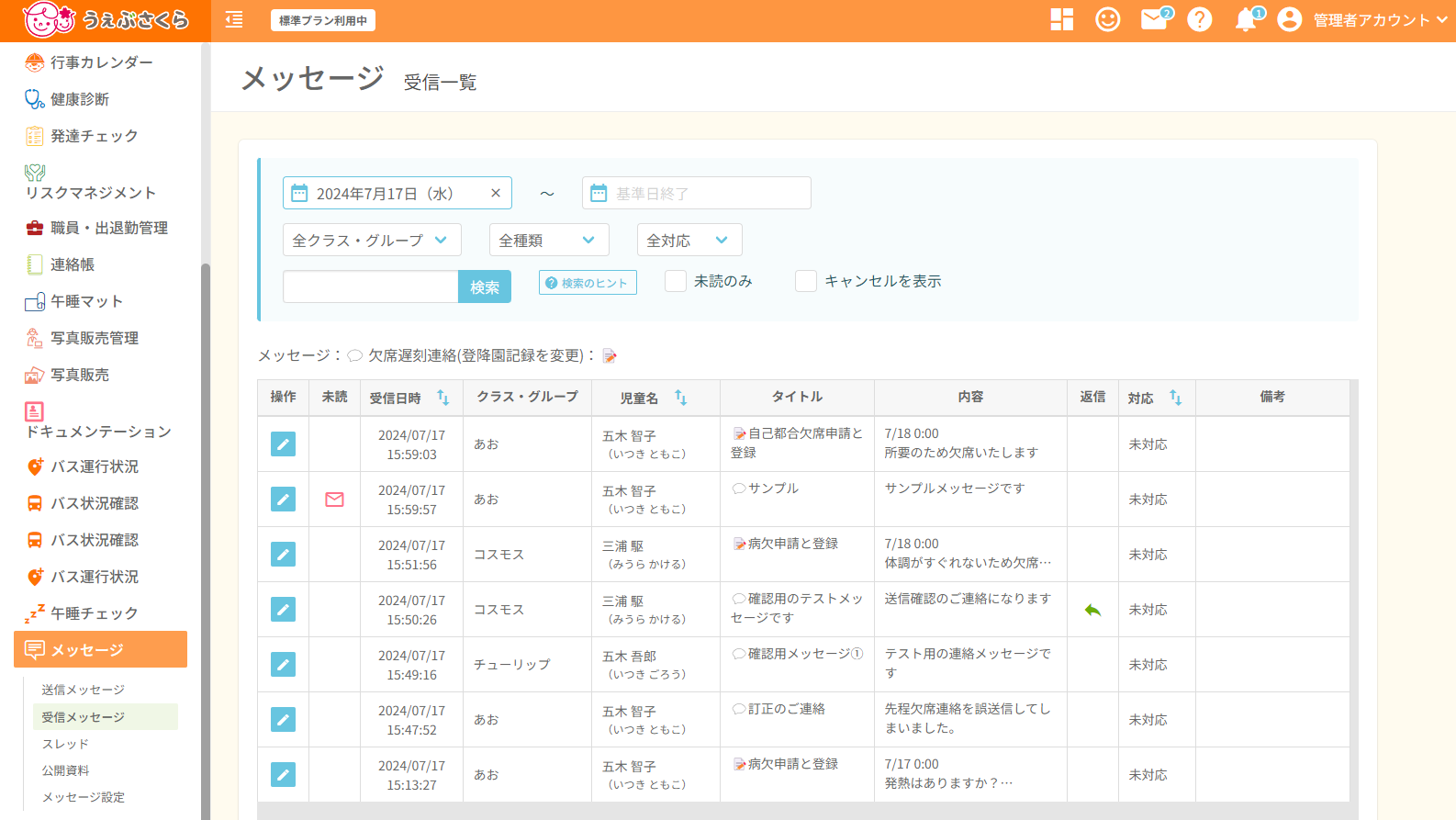The height and width of the screenshot is (820, 1456).
Task: Open the 全クラス・グループ dropdown
Action: 372,240
